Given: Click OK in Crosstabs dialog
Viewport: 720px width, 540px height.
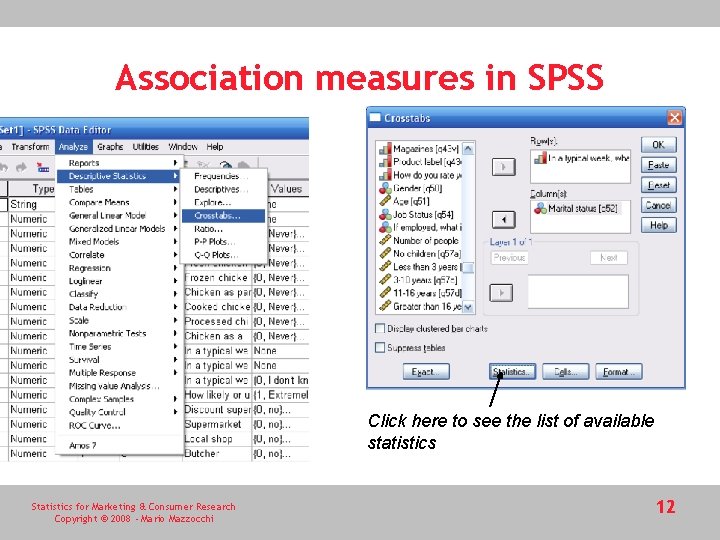Looking at the screenshot, I should (x=658, y=145).
